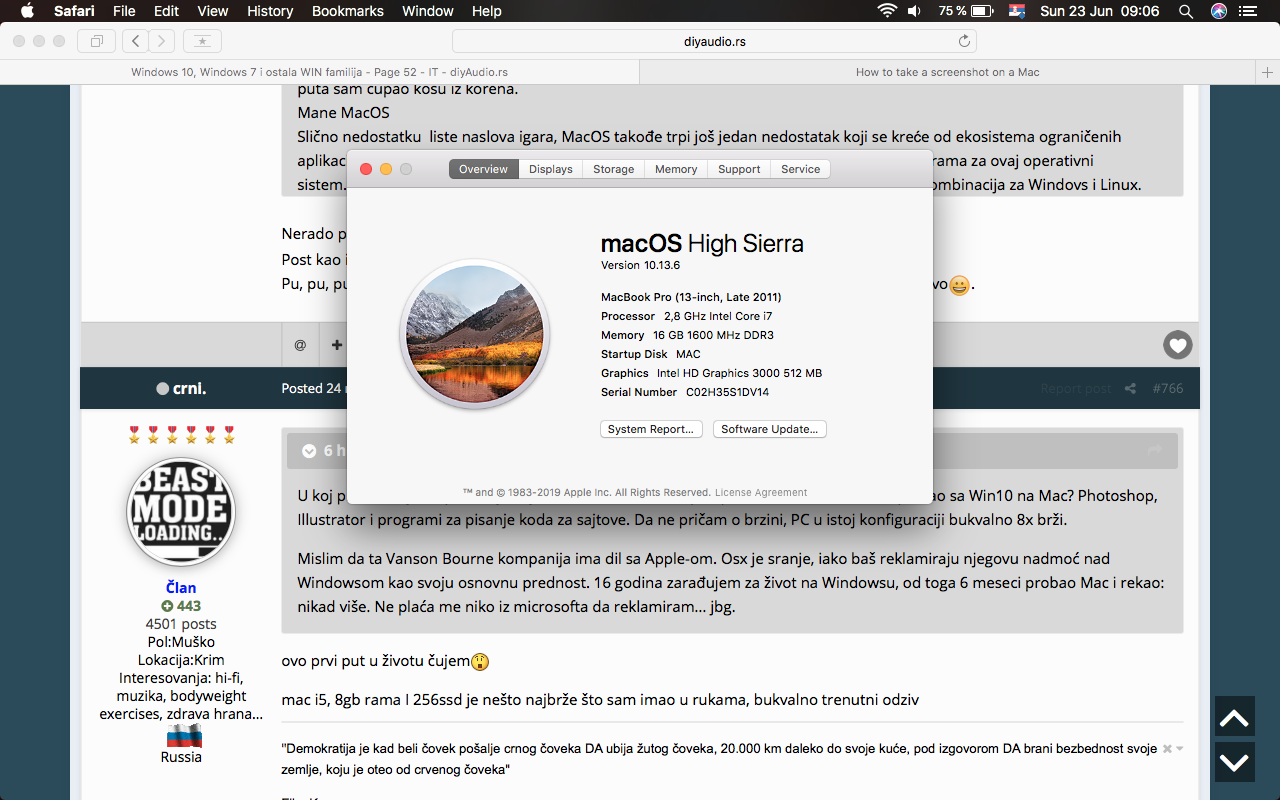Click the Serial Number value
The image size is (1280, 800).
coord(727,392)
